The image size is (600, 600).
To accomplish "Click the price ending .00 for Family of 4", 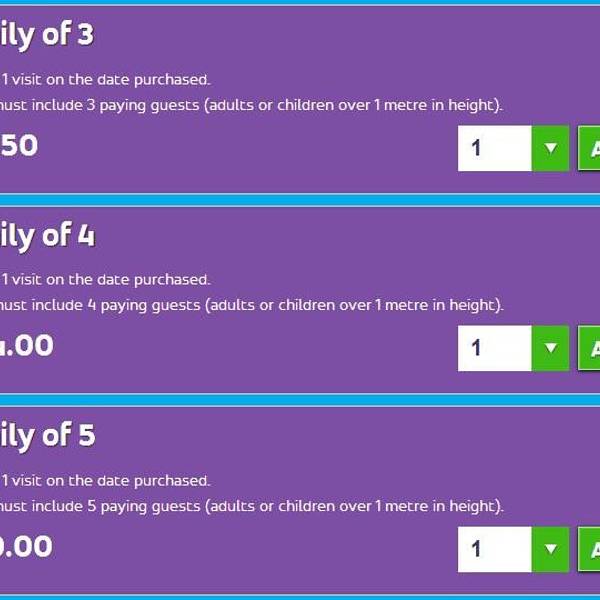I will (x=27, y=346).
